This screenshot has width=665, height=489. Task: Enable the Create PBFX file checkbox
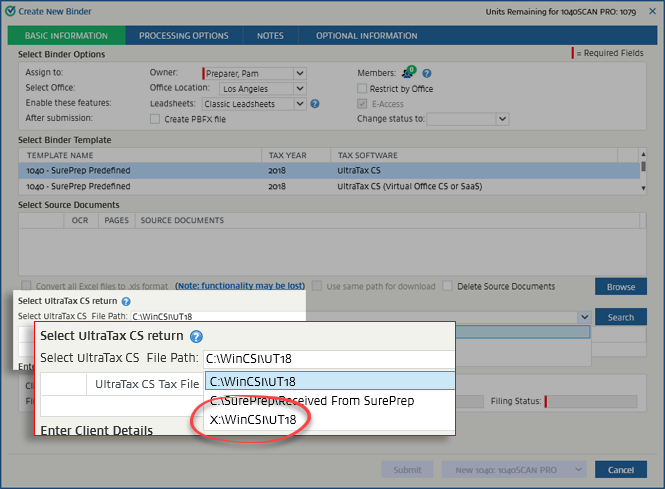coord(154,119)
